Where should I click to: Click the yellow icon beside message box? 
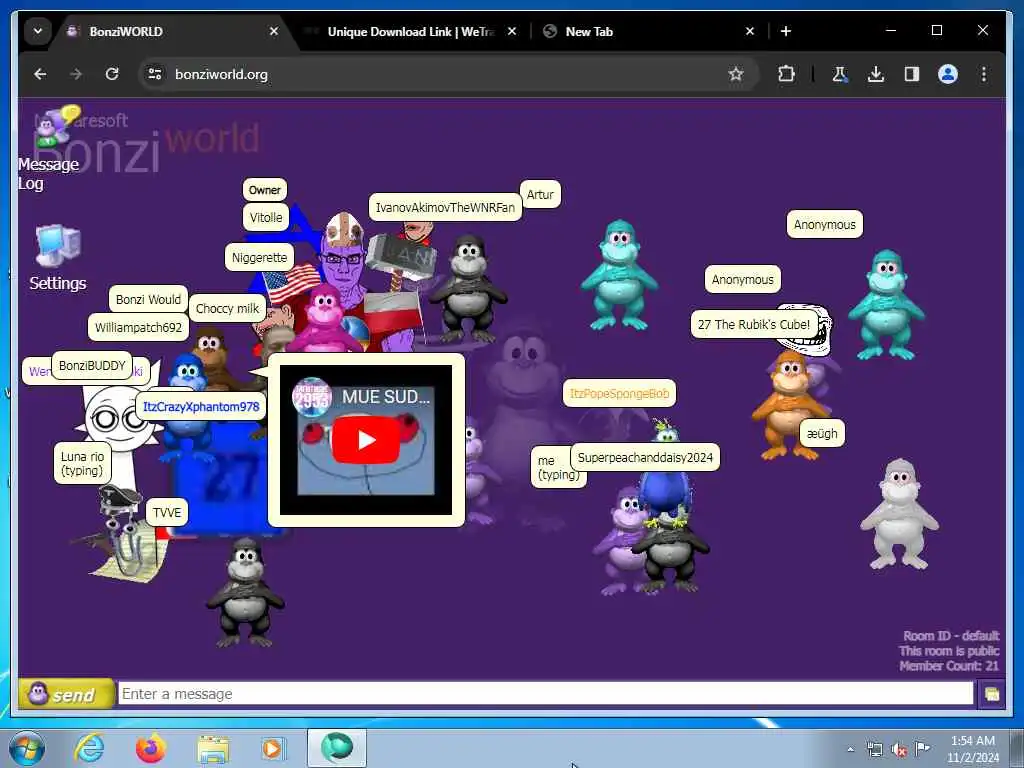pyautogui.click(x=991, y=694)
